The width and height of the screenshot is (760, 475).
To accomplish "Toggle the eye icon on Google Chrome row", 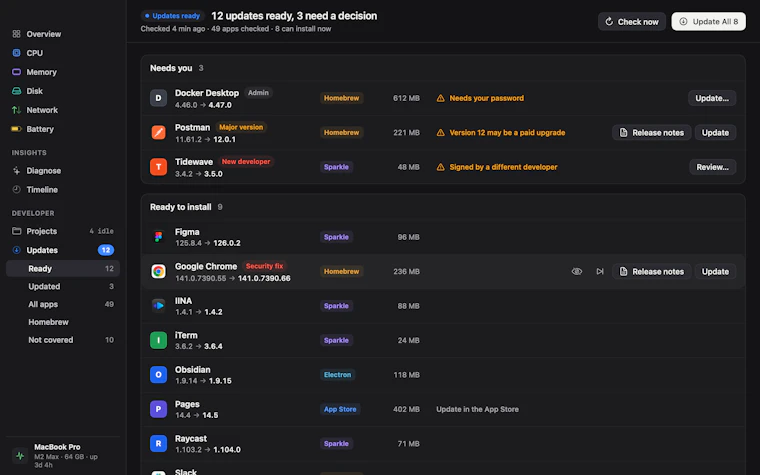I will point(577,271).
